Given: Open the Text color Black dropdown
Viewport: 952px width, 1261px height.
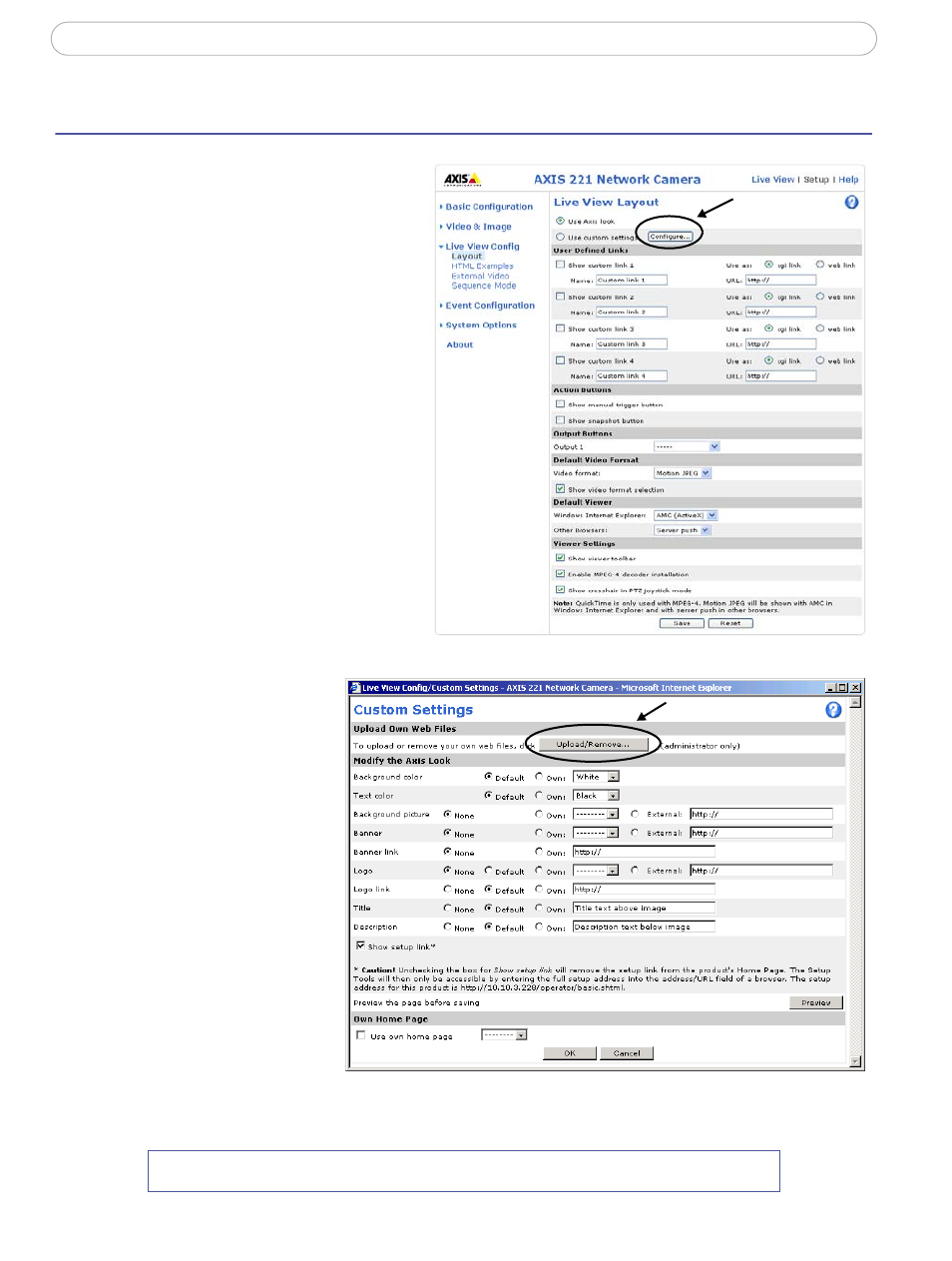Looking at the screenshot, I should click(597, 796).
